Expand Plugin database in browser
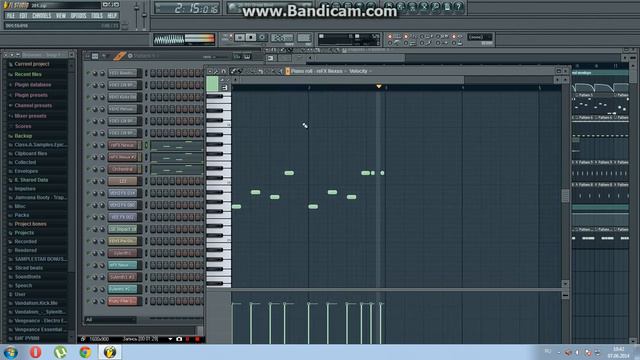Viewport: 640px width, 360px height. (32, 84)
